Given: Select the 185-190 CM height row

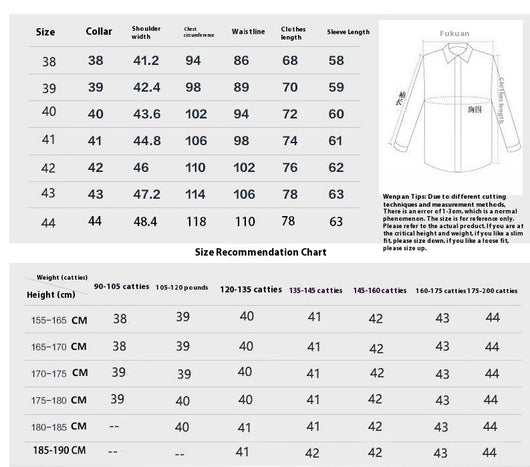Looking at the screenshot, I should point(273,452).
